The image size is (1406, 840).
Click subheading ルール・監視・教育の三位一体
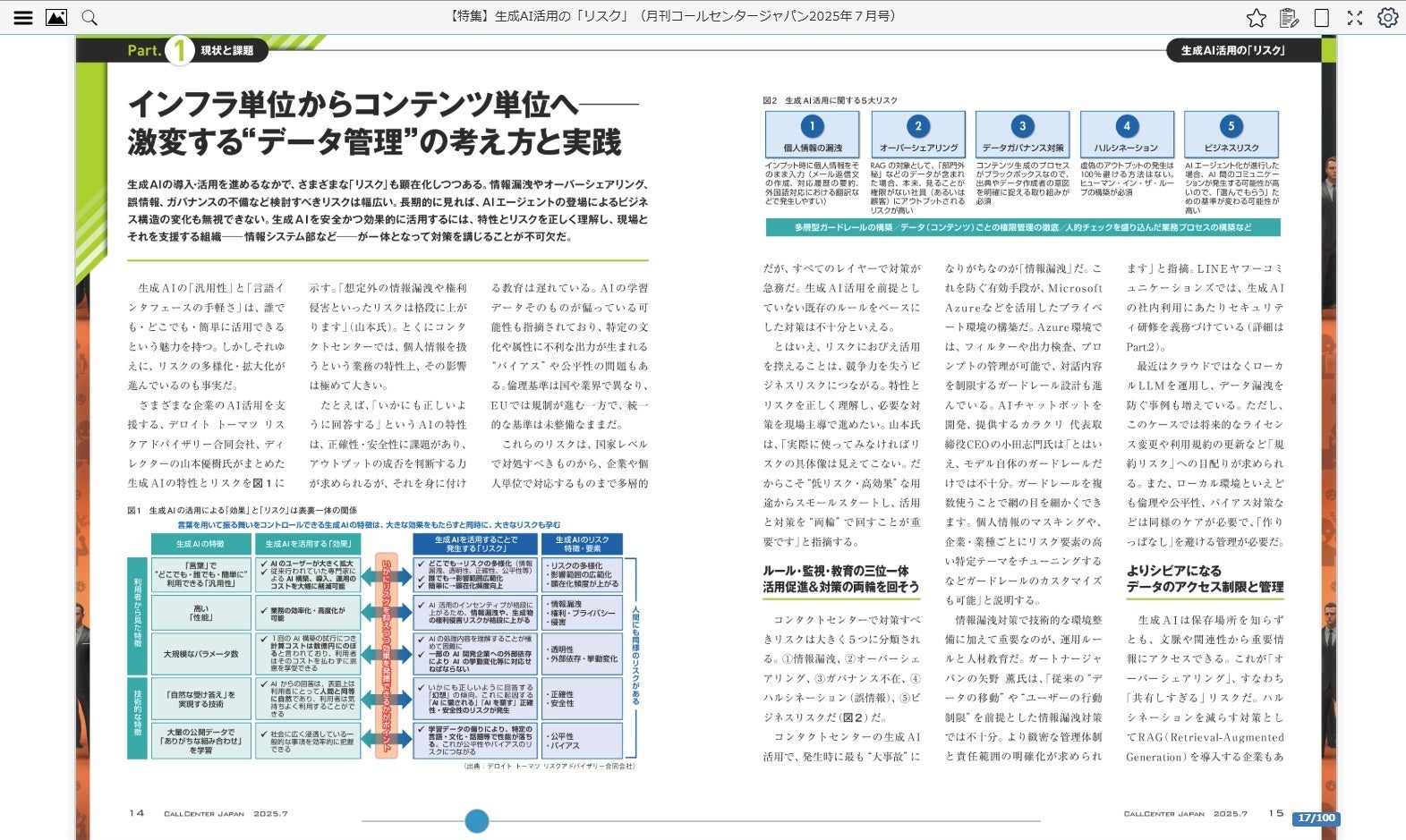tap(836, 571)
